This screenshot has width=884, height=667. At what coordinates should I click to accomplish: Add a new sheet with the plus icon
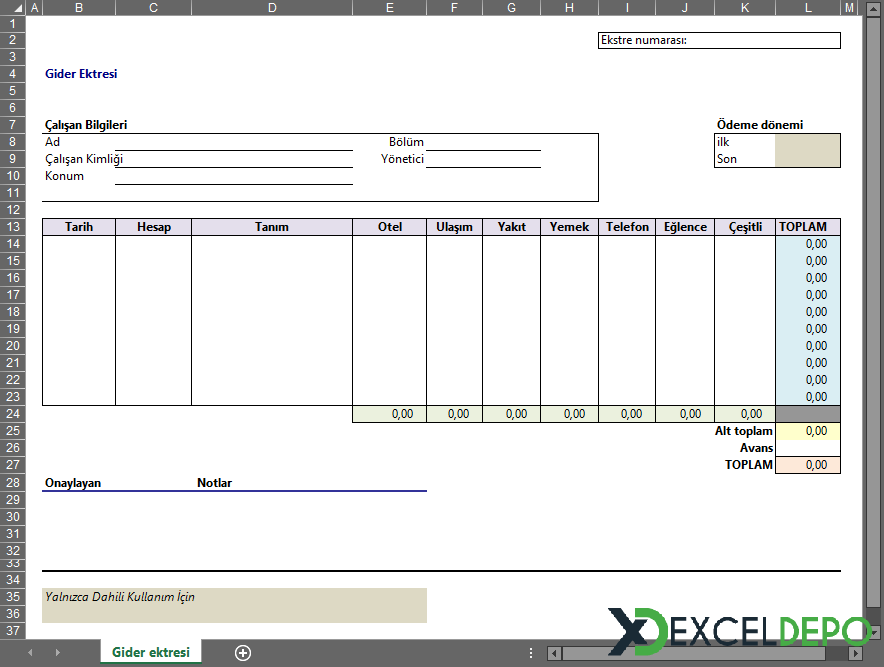click(242, 652)
